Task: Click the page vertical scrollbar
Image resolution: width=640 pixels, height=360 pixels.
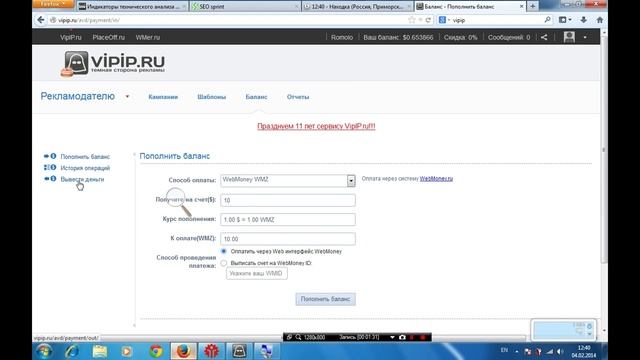Action: click(604, 149)
